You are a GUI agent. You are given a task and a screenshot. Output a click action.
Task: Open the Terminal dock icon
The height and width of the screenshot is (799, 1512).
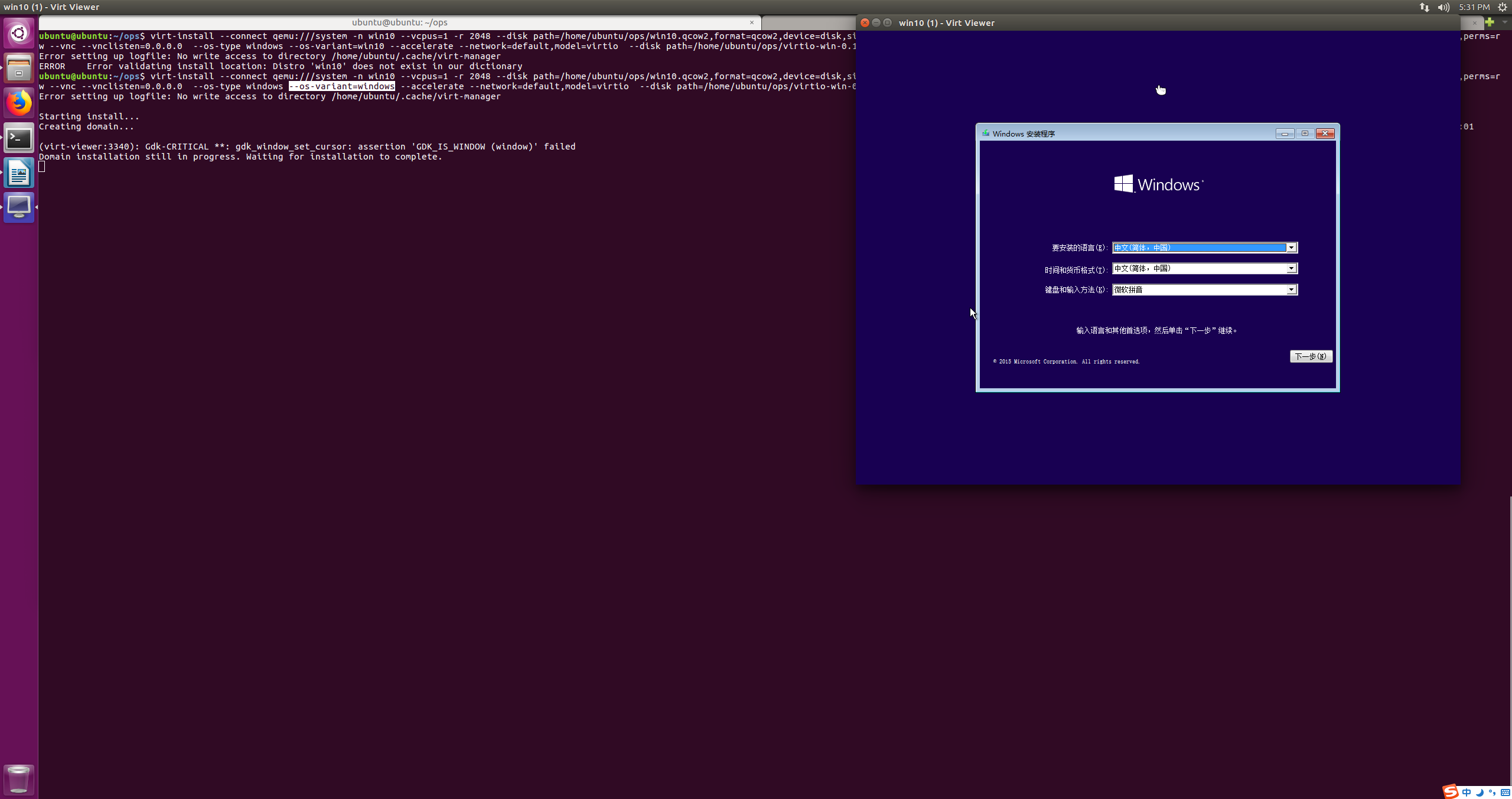[x=19, y=138]
